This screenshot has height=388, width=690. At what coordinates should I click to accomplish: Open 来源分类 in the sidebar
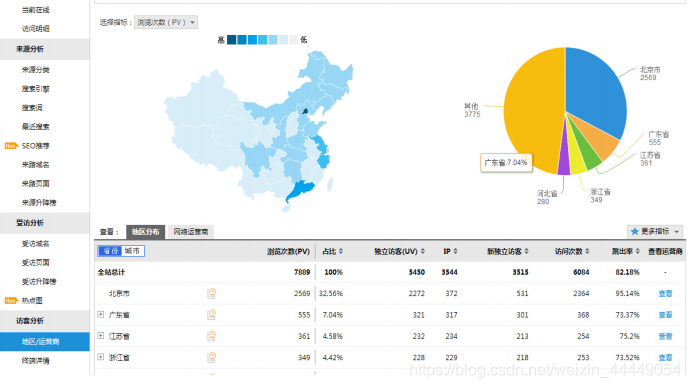pos(36,70)
